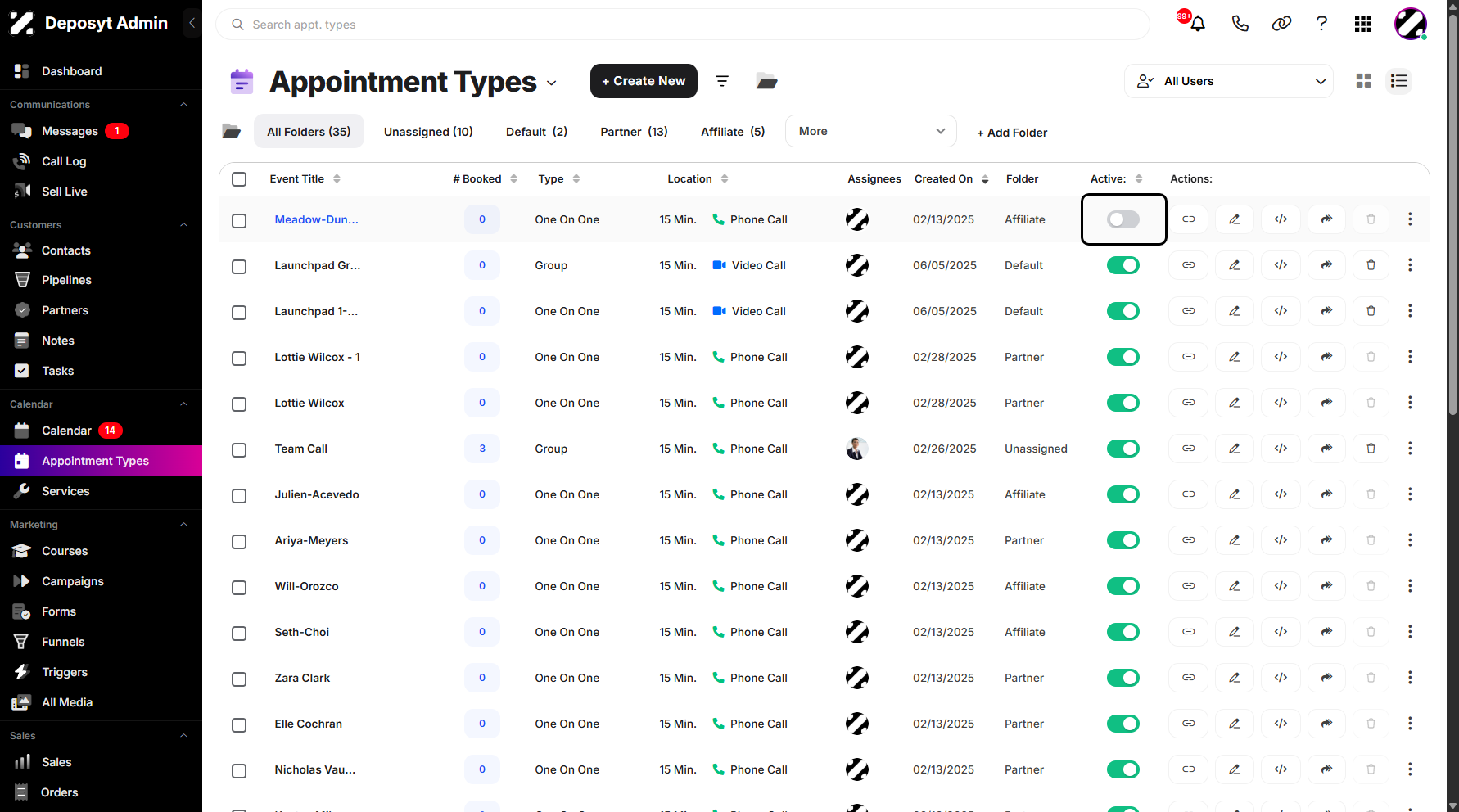
Task: Click the phone dialer icon in header
Action: [x=1240, y=24]
